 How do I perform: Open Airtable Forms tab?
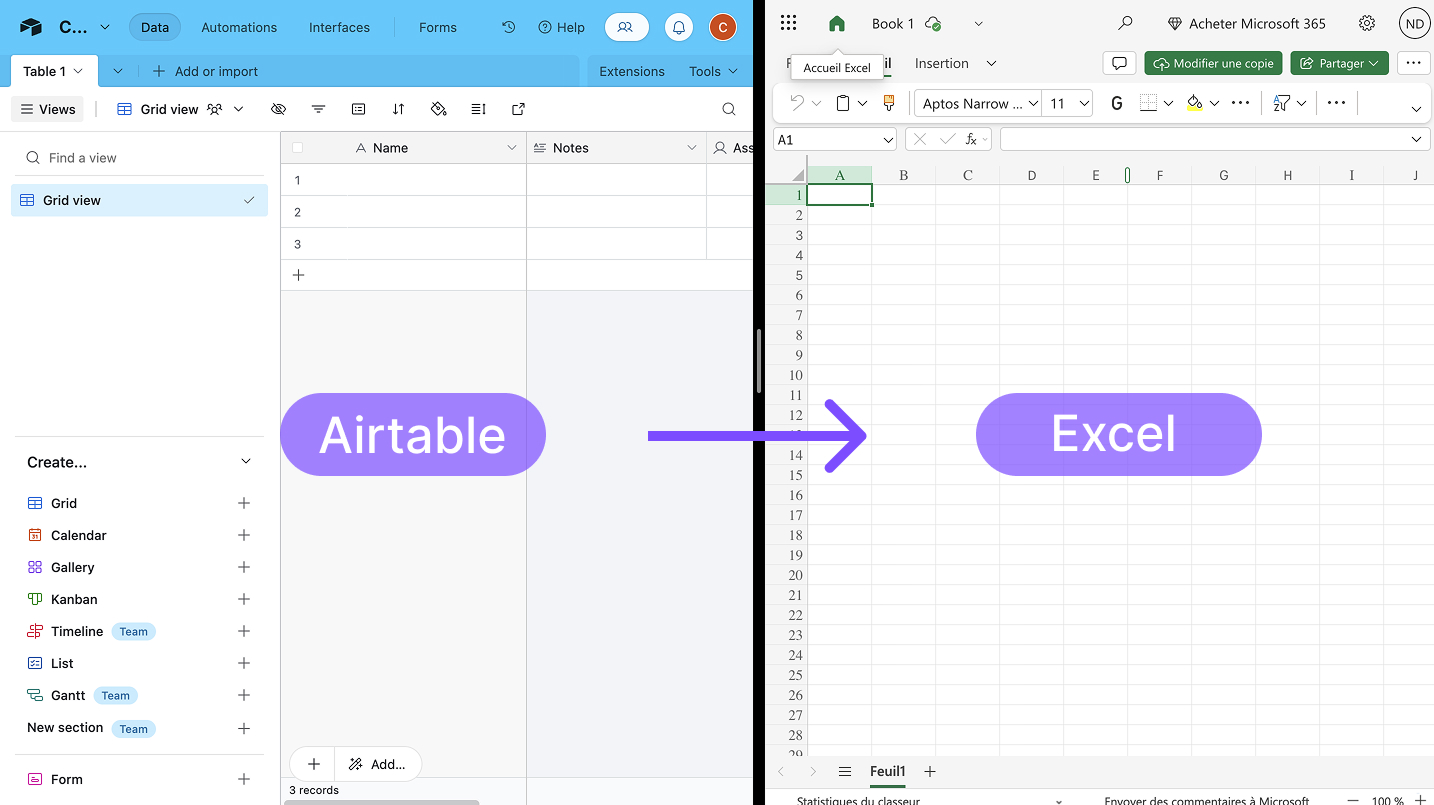[438, 27]
